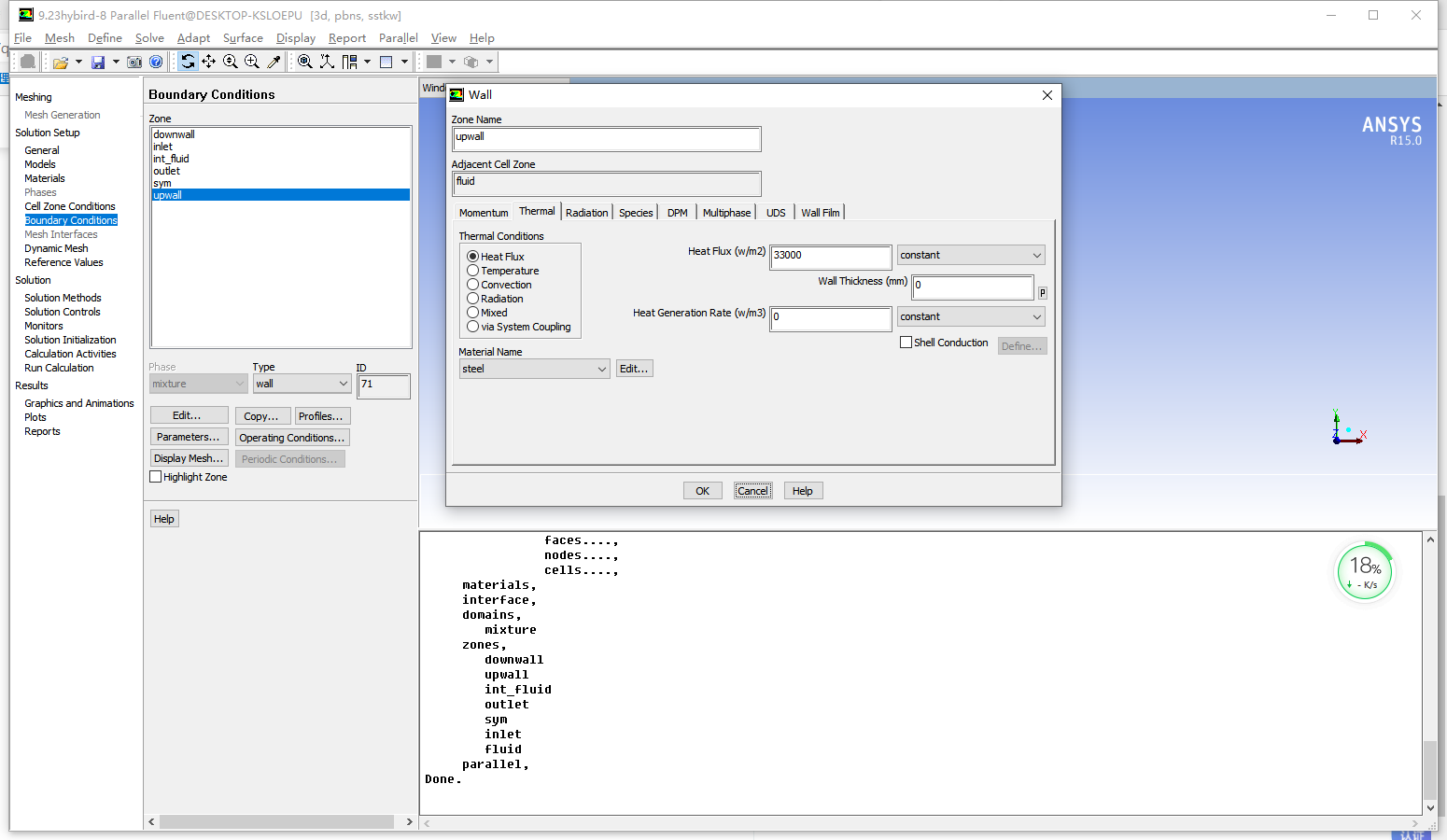Click the Operating Conditions button
1447x840 pixels.
(x=291, y=438)
